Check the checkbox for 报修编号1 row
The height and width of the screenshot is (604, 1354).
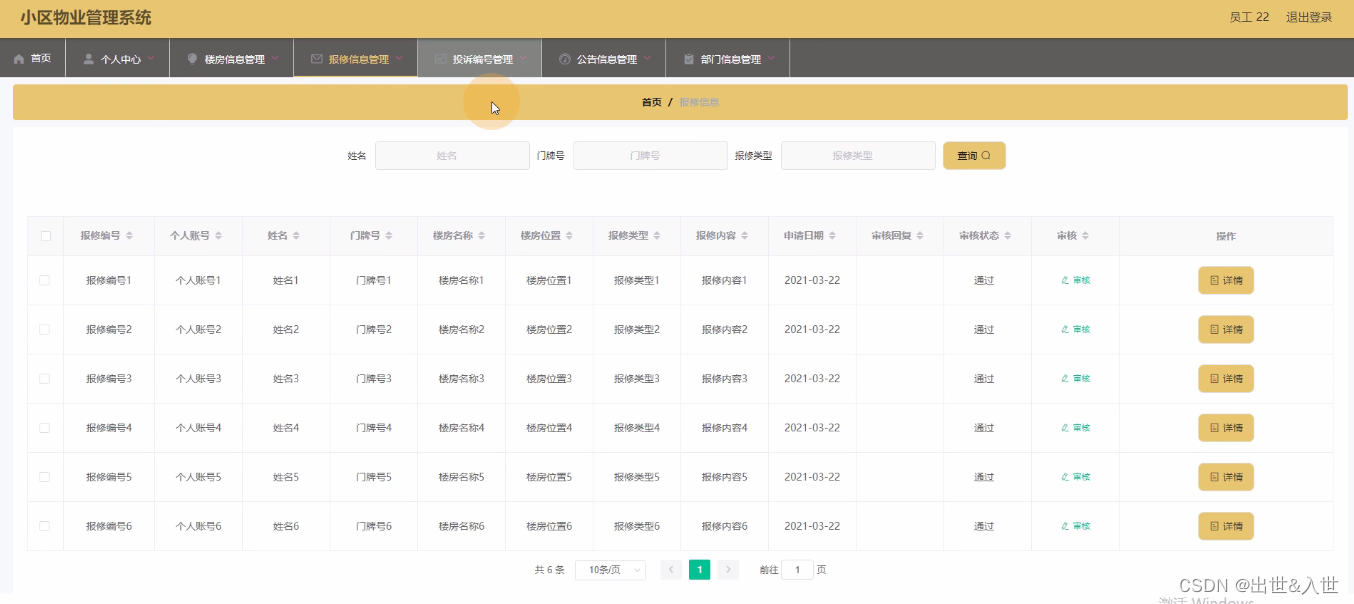coord(45,280)
